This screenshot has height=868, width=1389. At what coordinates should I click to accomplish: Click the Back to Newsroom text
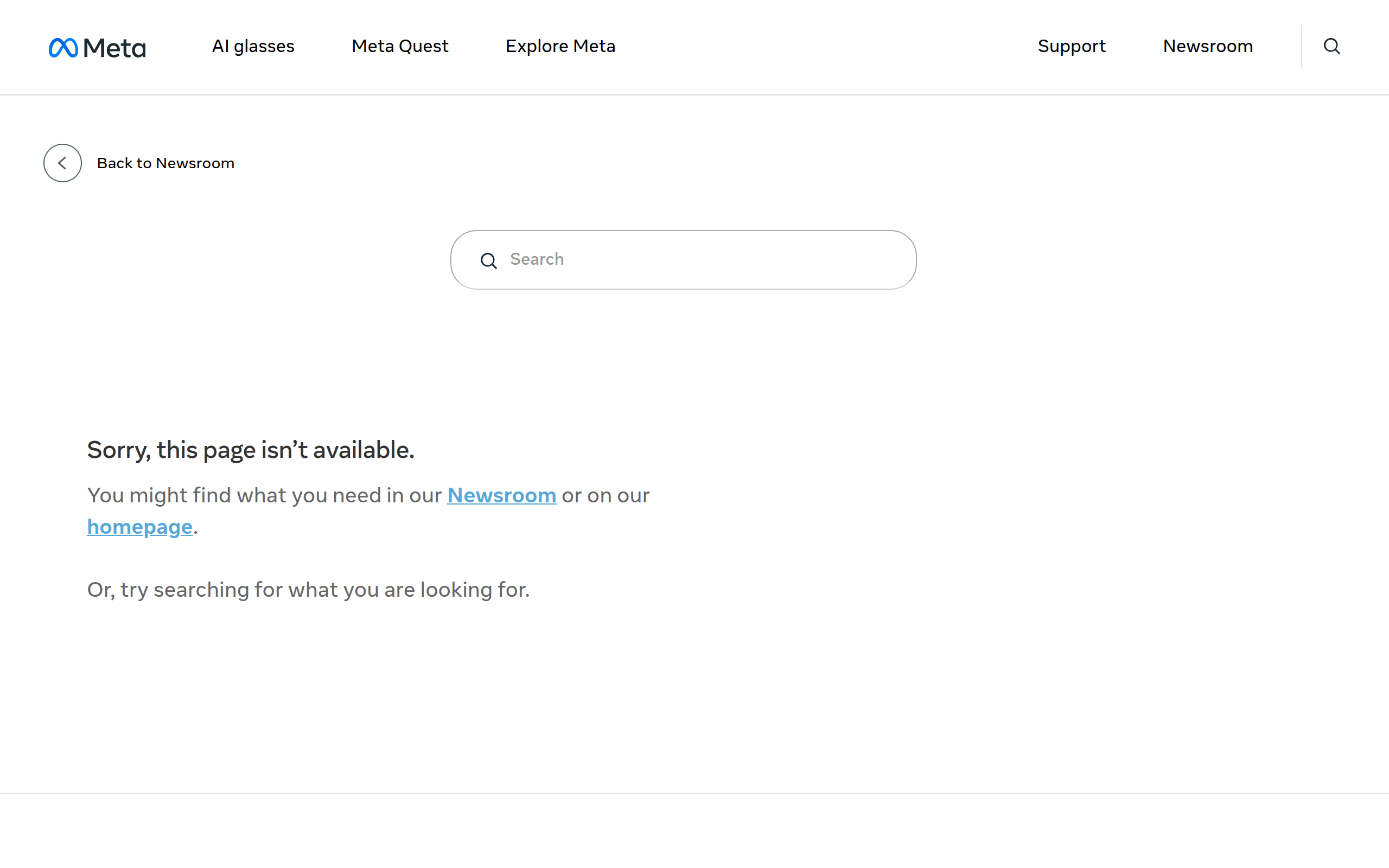pyautogui.click(x=165, y=163)
